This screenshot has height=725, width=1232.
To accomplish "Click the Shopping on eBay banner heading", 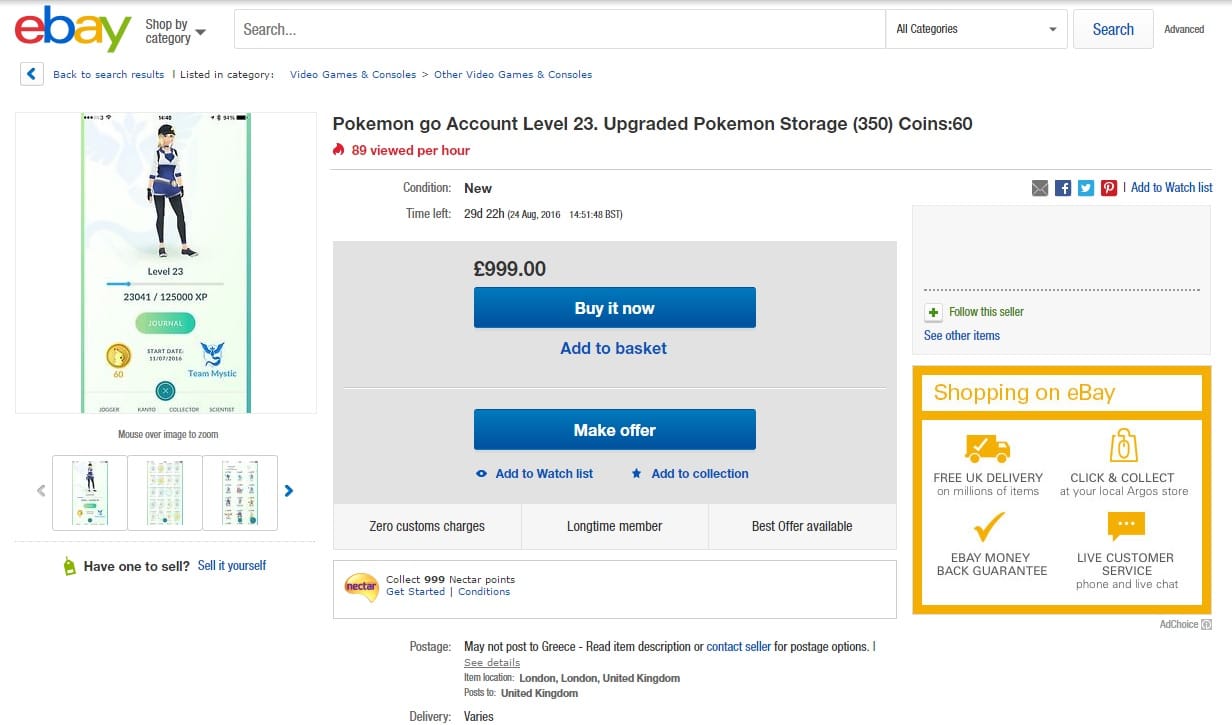I will coord(1024,393).
